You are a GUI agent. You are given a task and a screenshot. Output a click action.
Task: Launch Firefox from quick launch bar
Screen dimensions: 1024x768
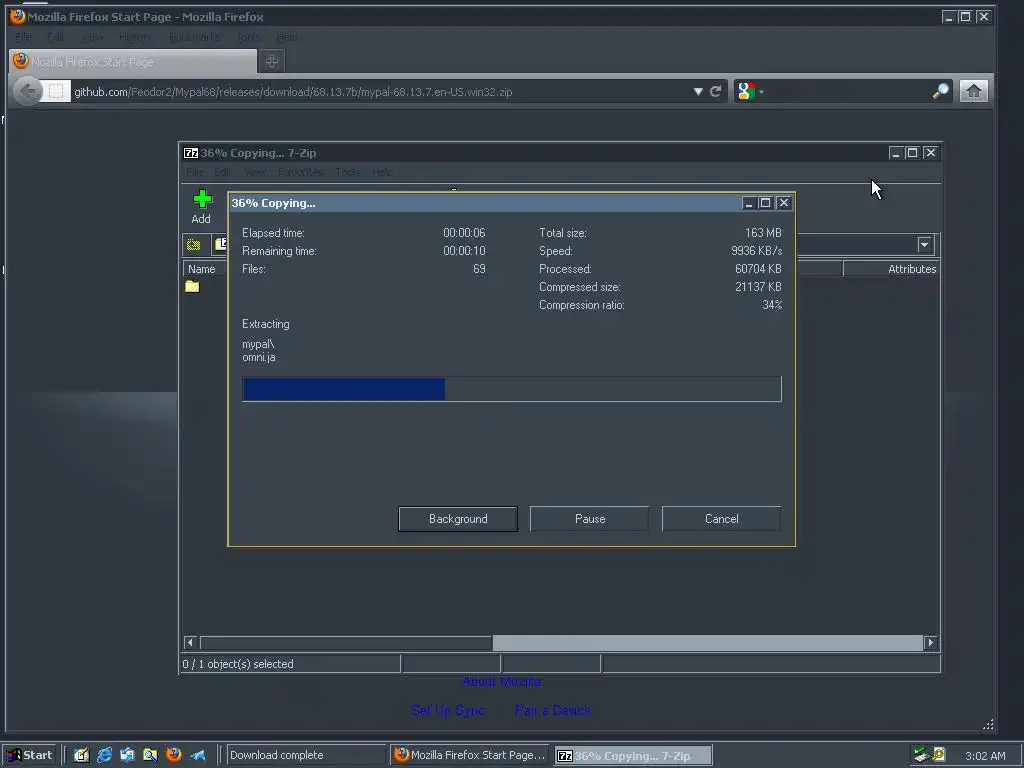click(x=174, y=755)
